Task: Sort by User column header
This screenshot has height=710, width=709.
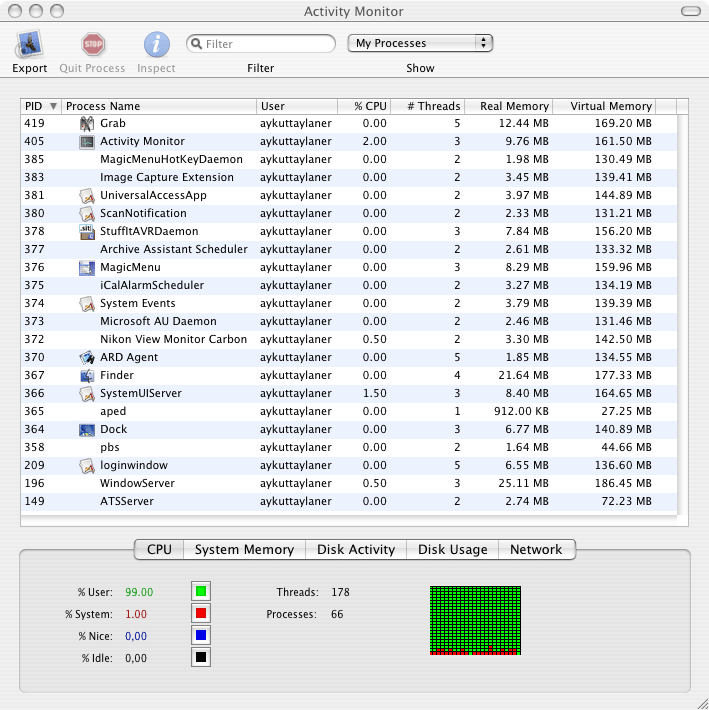Action: coord(297,106)
